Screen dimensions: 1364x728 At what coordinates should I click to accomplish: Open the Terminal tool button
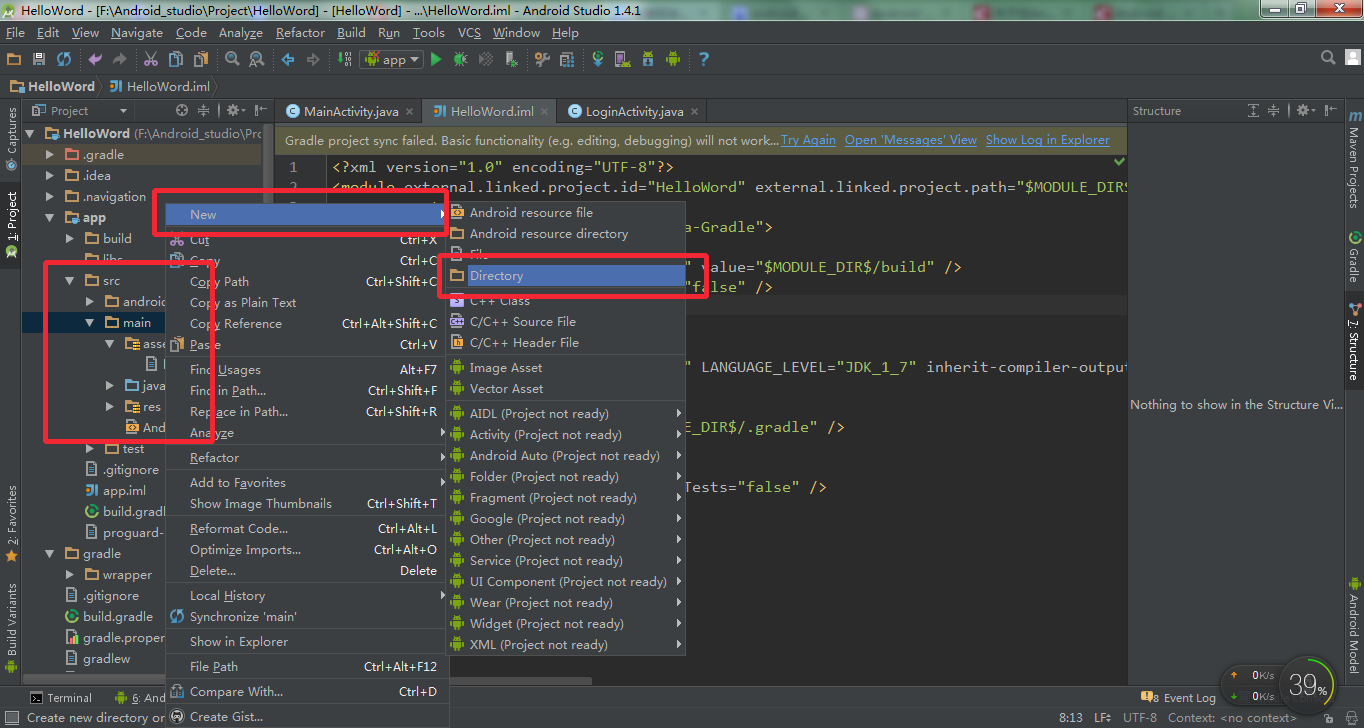pyautogui.click(x=61, y=698)
